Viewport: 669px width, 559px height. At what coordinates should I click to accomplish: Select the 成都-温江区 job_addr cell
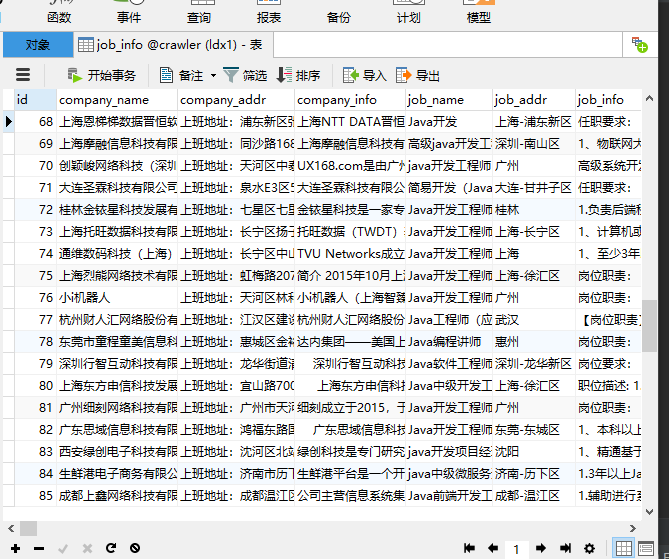pyautogui.click(x=534, y=495)
